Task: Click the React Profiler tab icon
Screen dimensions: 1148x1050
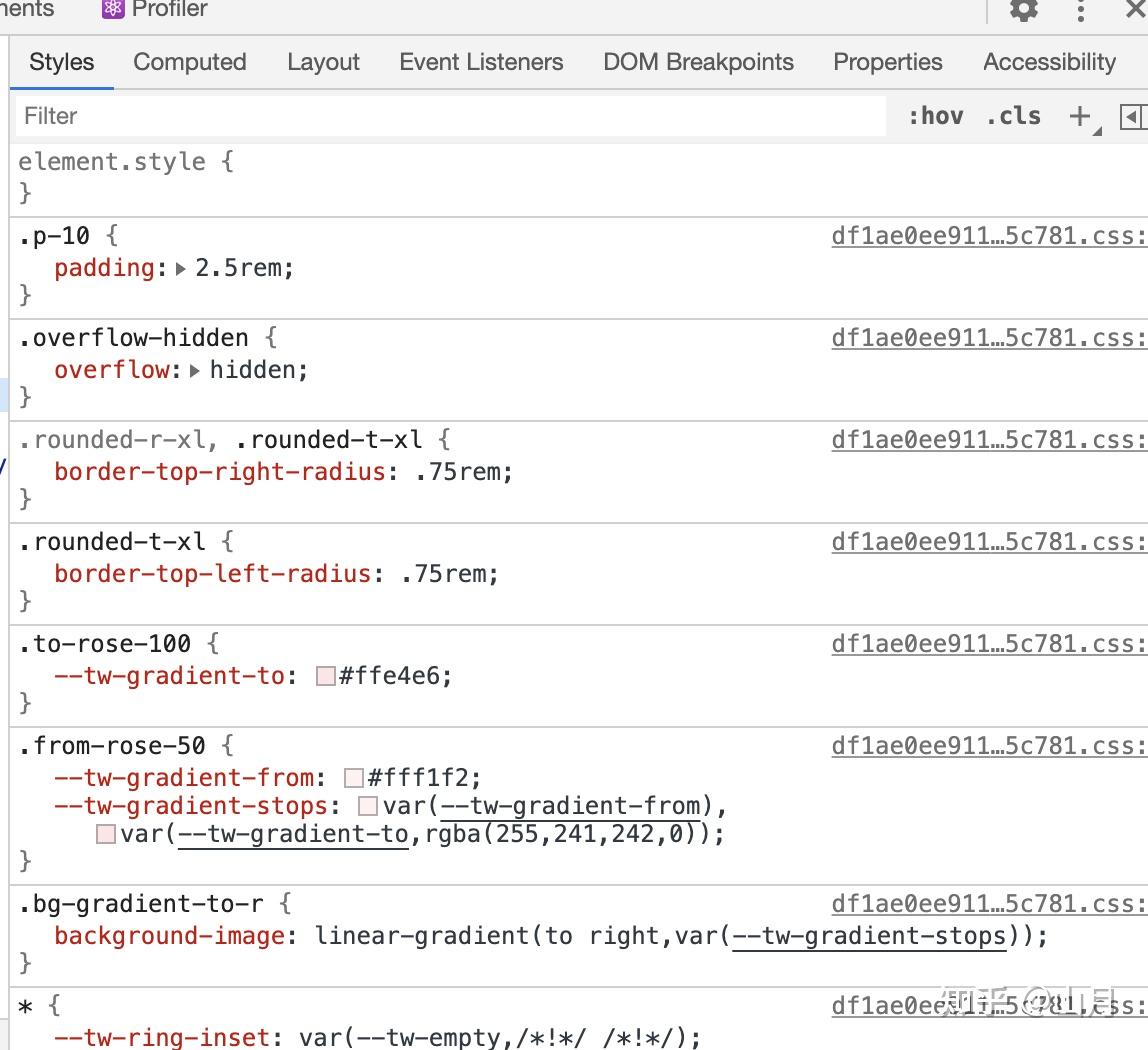Action: pos(113,9)
